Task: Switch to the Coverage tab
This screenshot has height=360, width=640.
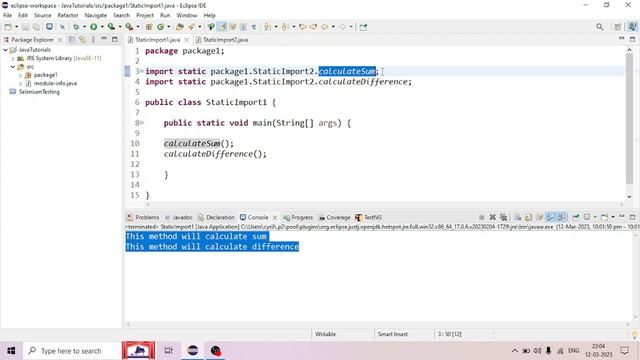Action: pyautogui.click(x=334, y=217)
